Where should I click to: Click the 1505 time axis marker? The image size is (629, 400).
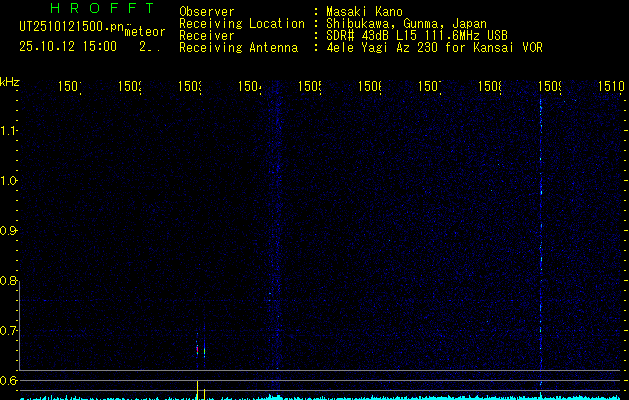[x=310, y=86]
